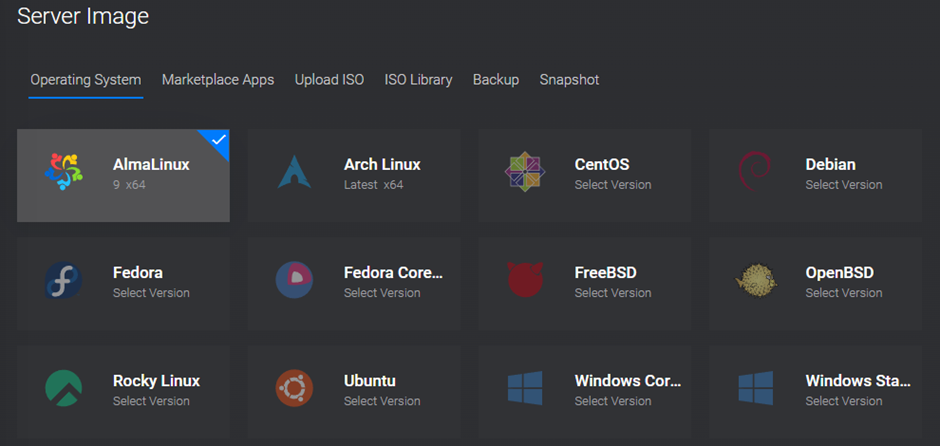
Task: Click the 'Latest x64' version text
Action: (373, 185)
